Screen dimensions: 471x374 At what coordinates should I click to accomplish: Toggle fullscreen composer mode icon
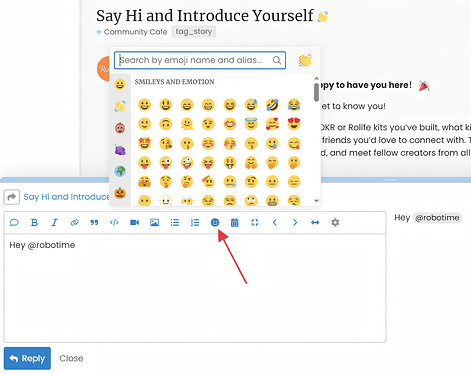point(255,222)
